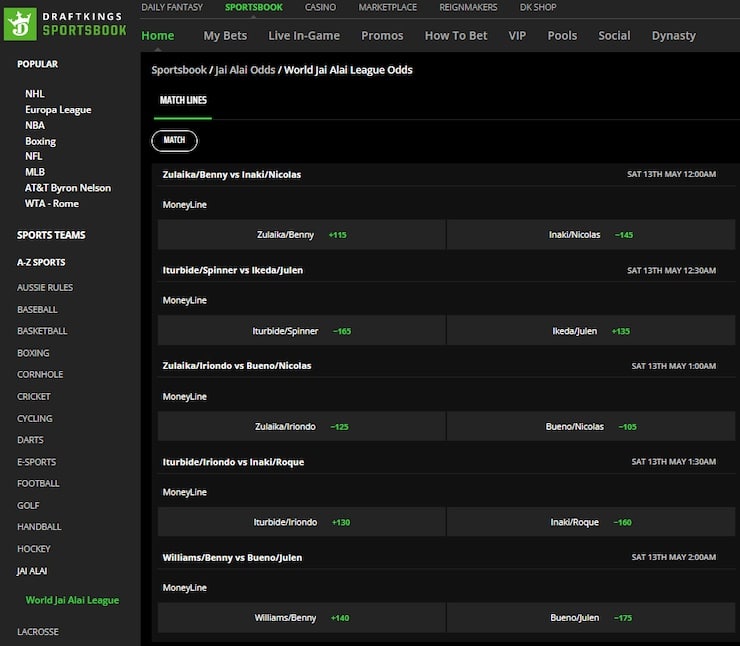The width and height of the screenshot is (740, 646).
Task: Expand the Hockey category
Action: pyautogui.click(x=34, y=549)
